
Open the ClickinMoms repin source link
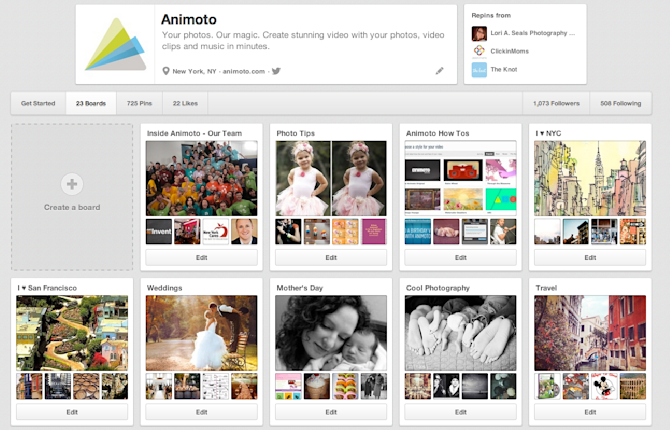coord(509,51)
